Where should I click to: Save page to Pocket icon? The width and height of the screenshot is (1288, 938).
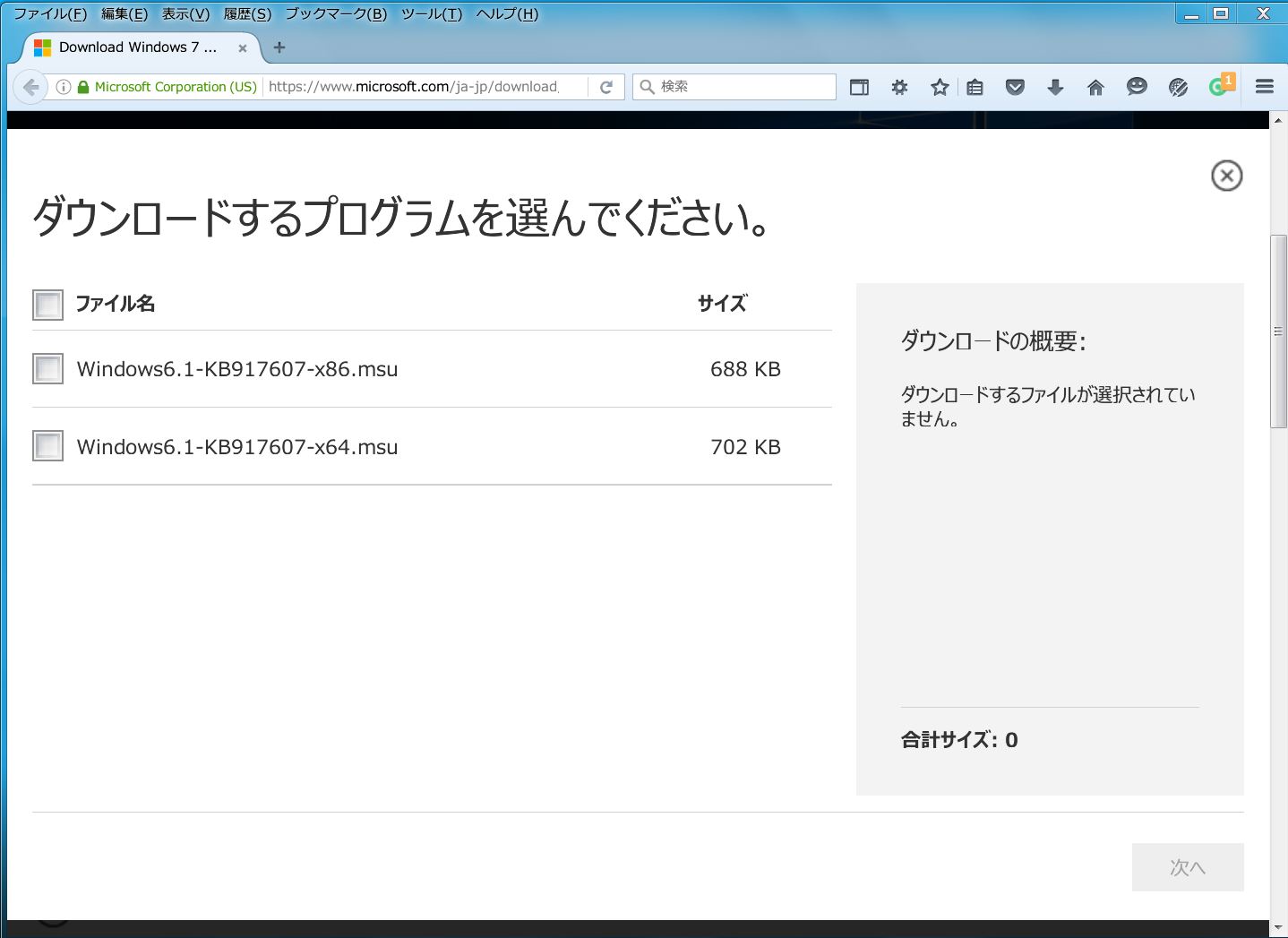(x=1015, y=87)
